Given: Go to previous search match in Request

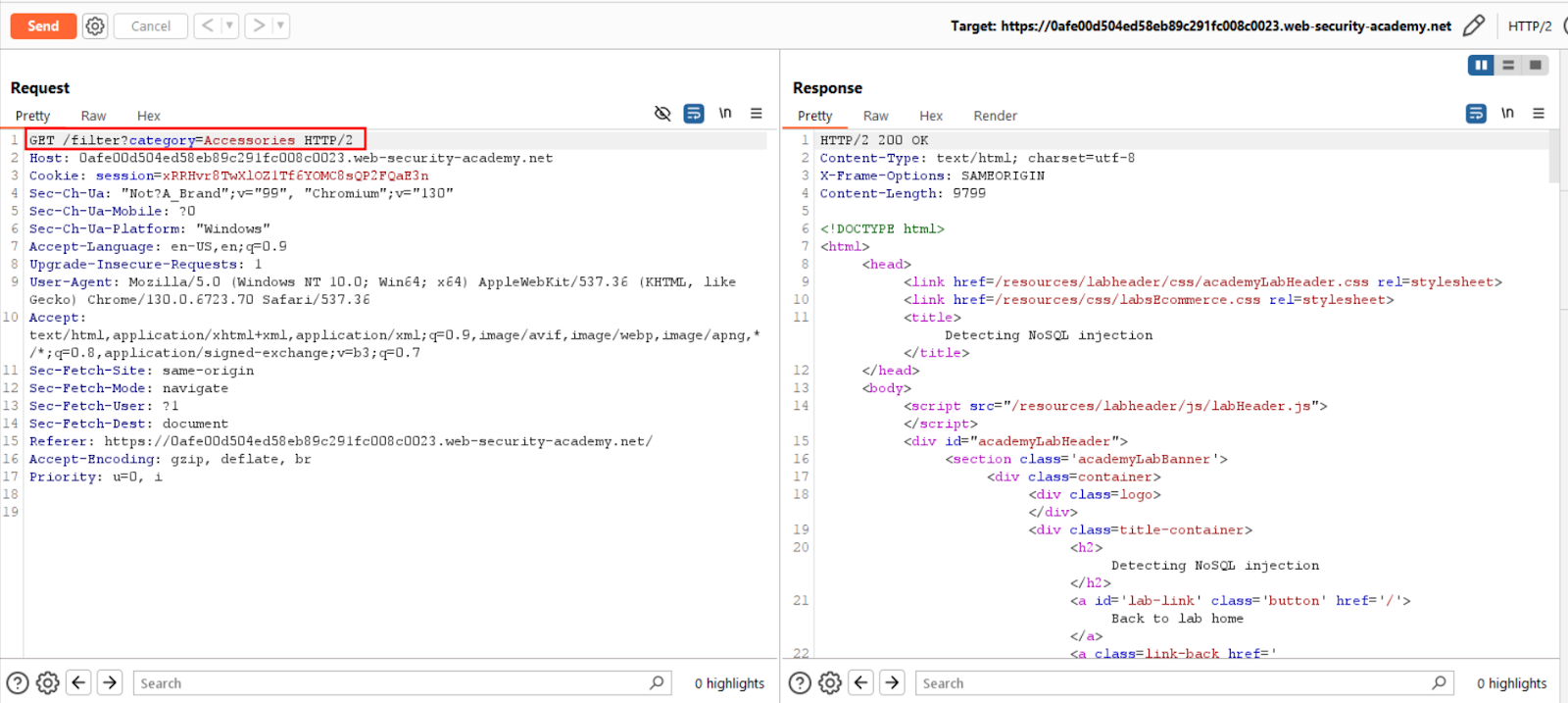Looking at the screenshot, I should (x=79, y=682).
